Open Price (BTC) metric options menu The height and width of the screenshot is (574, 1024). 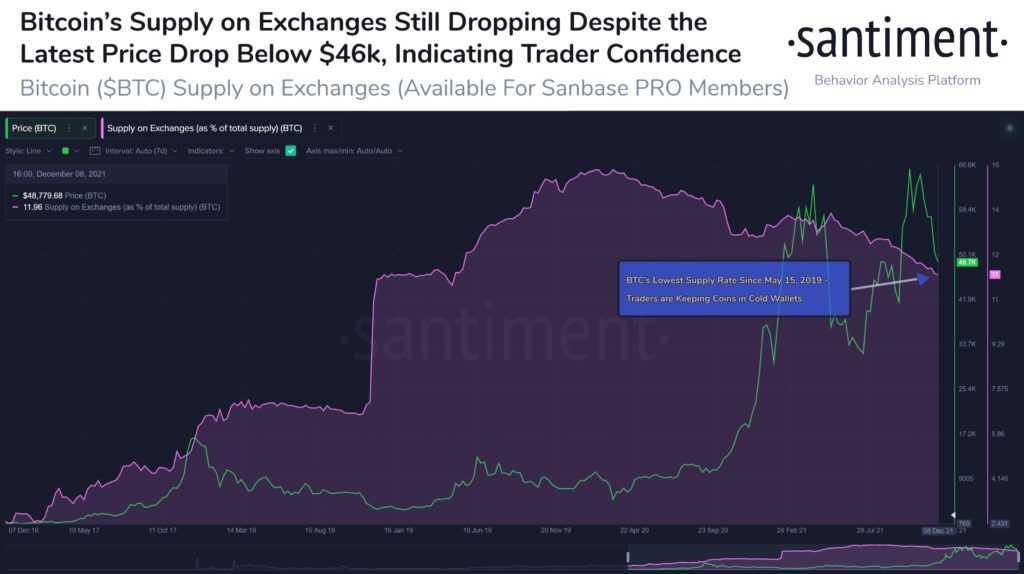click(x=68, y=129)
